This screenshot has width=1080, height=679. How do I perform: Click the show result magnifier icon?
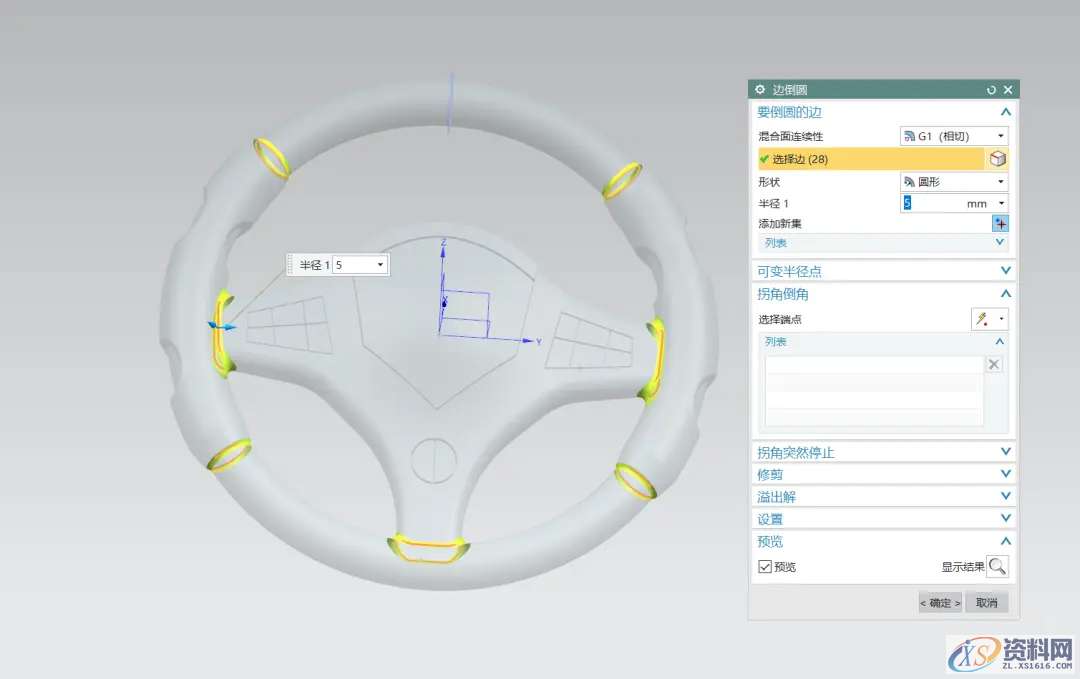tap(997, 567)
